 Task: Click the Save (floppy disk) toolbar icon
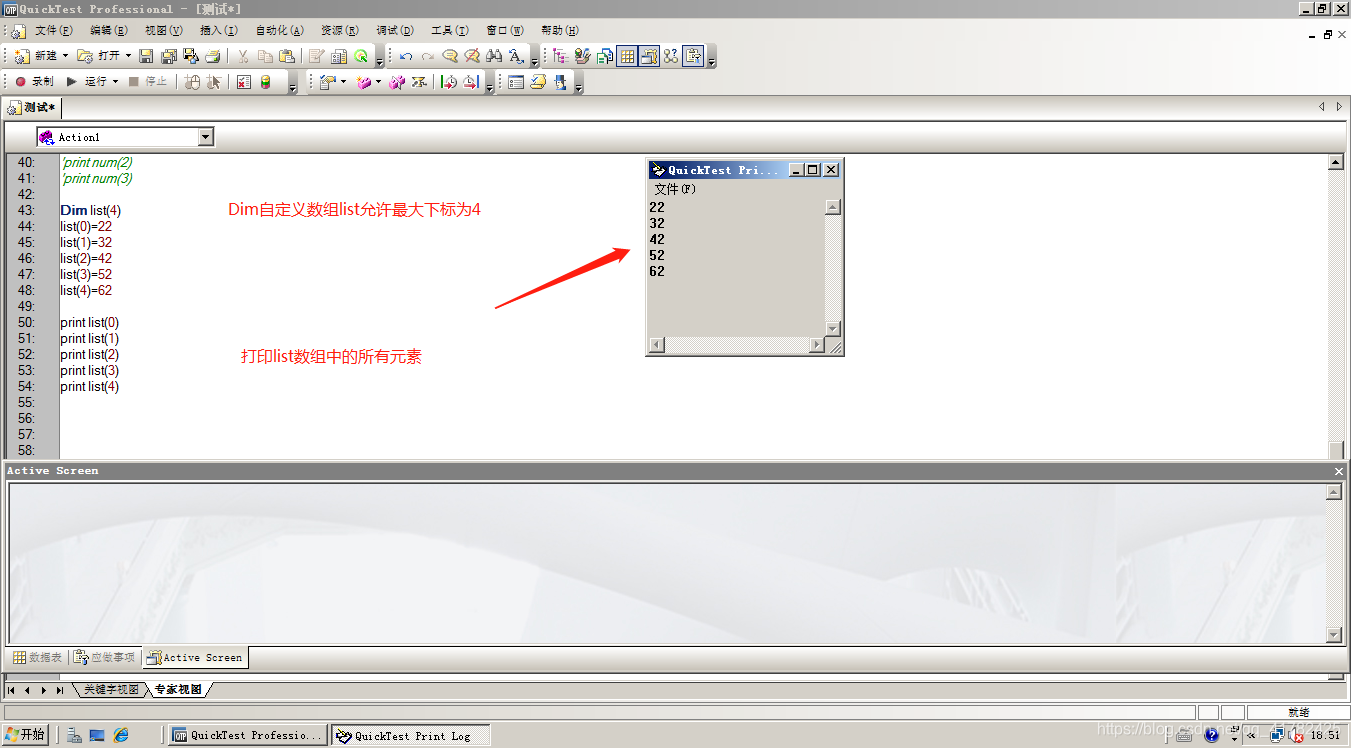[146, 56]
